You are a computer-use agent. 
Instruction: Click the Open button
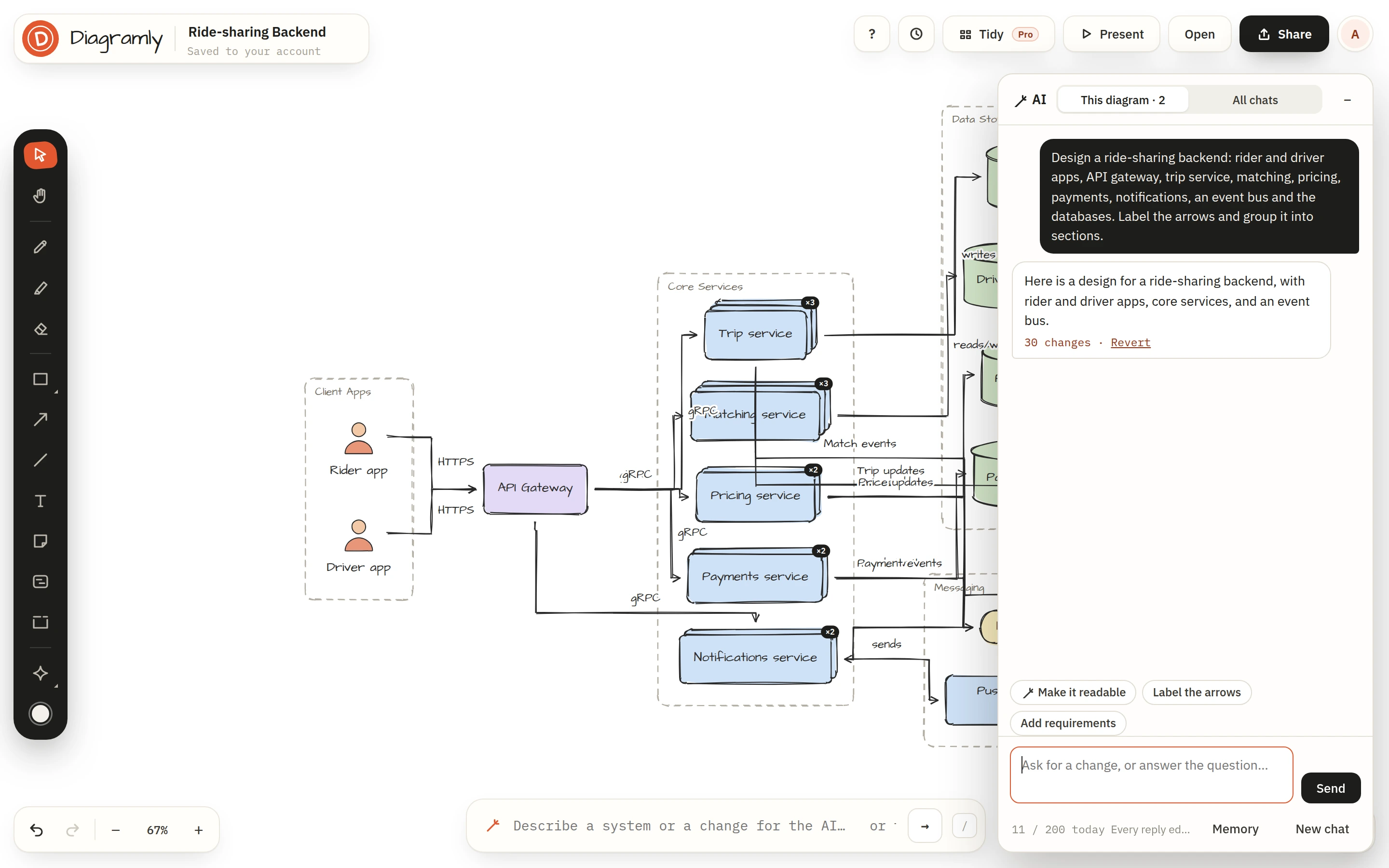click(x=1199, y=34)
